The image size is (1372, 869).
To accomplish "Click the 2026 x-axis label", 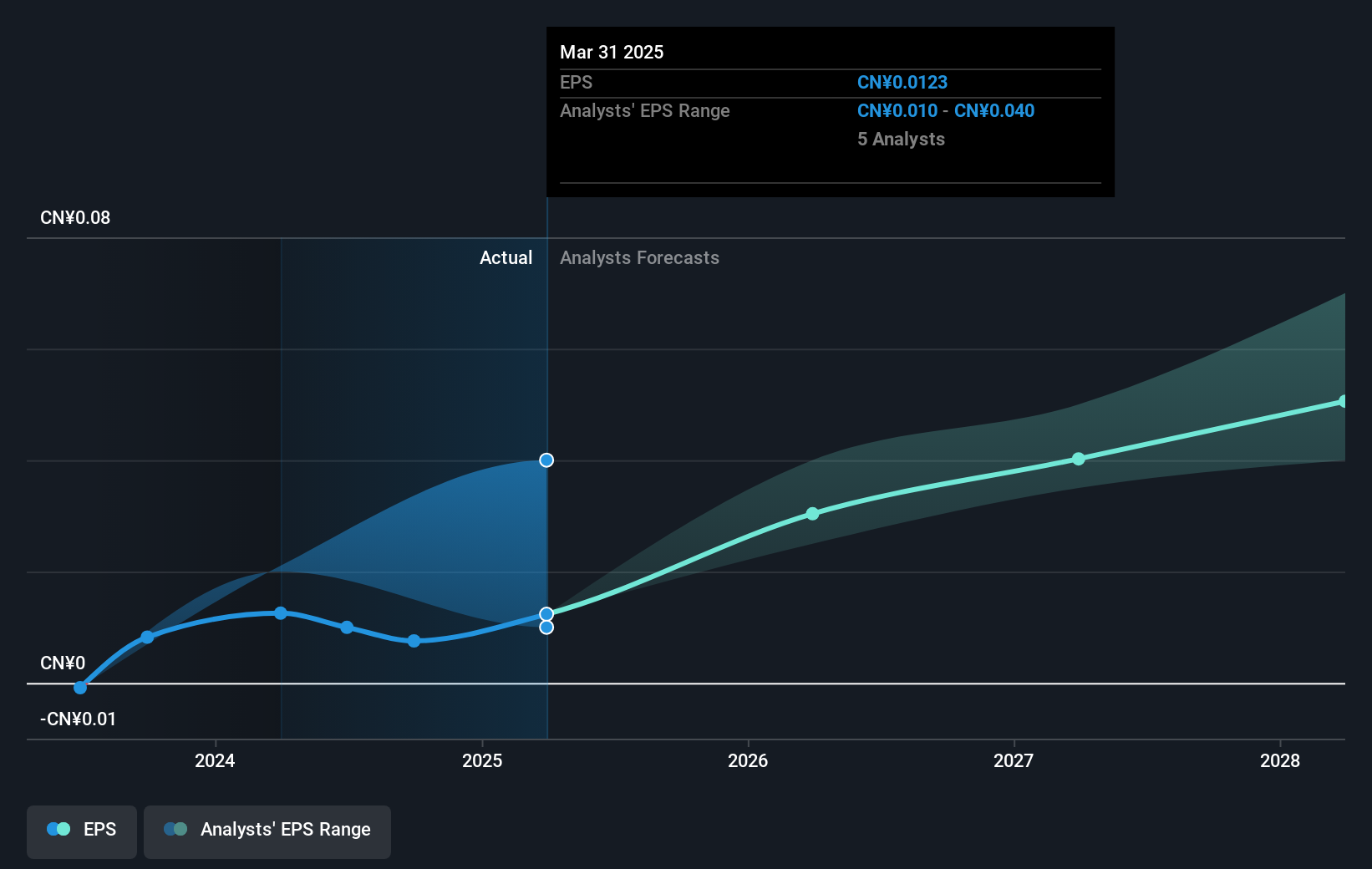I will tap(748, 760).
